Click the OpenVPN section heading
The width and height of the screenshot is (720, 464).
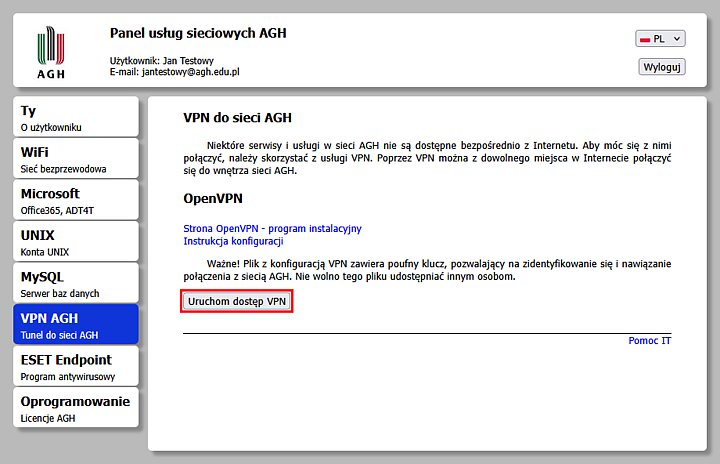click(x=213, y=198)
